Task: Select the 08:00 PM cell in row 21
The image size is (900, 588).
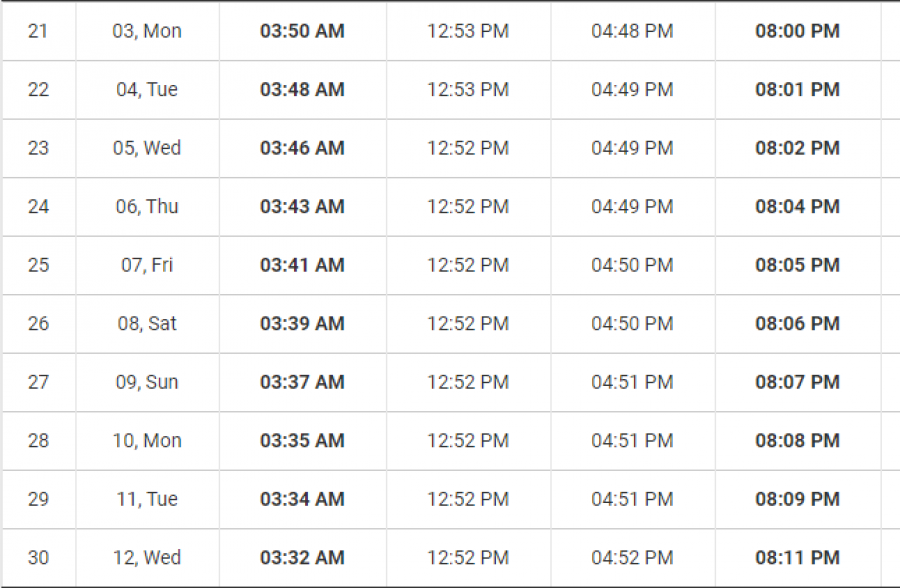Action: [x=798, y=31]
